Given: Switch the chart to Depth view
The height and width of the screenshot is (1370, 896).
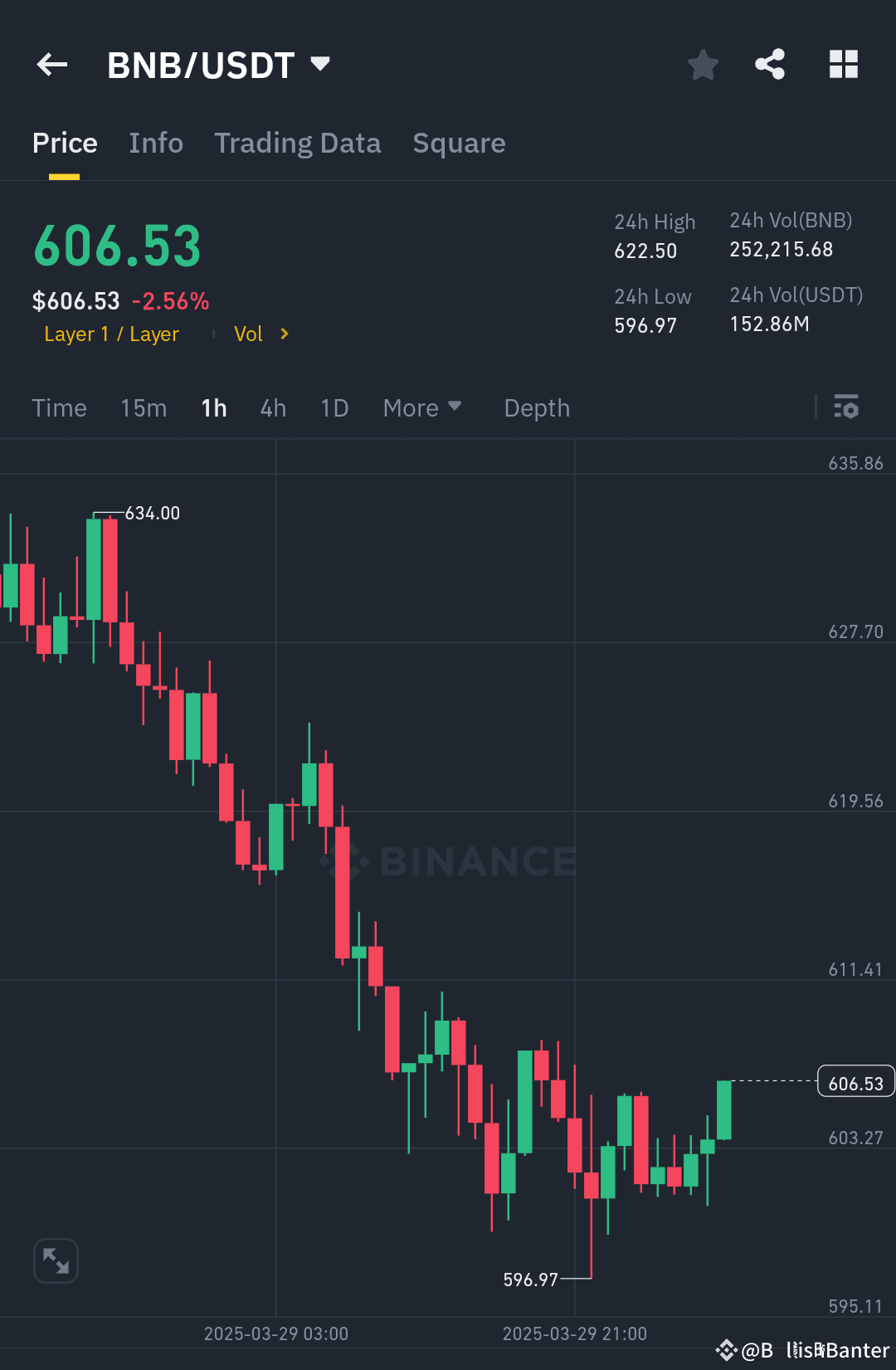Looking at the screenshot, I should 536,407.
